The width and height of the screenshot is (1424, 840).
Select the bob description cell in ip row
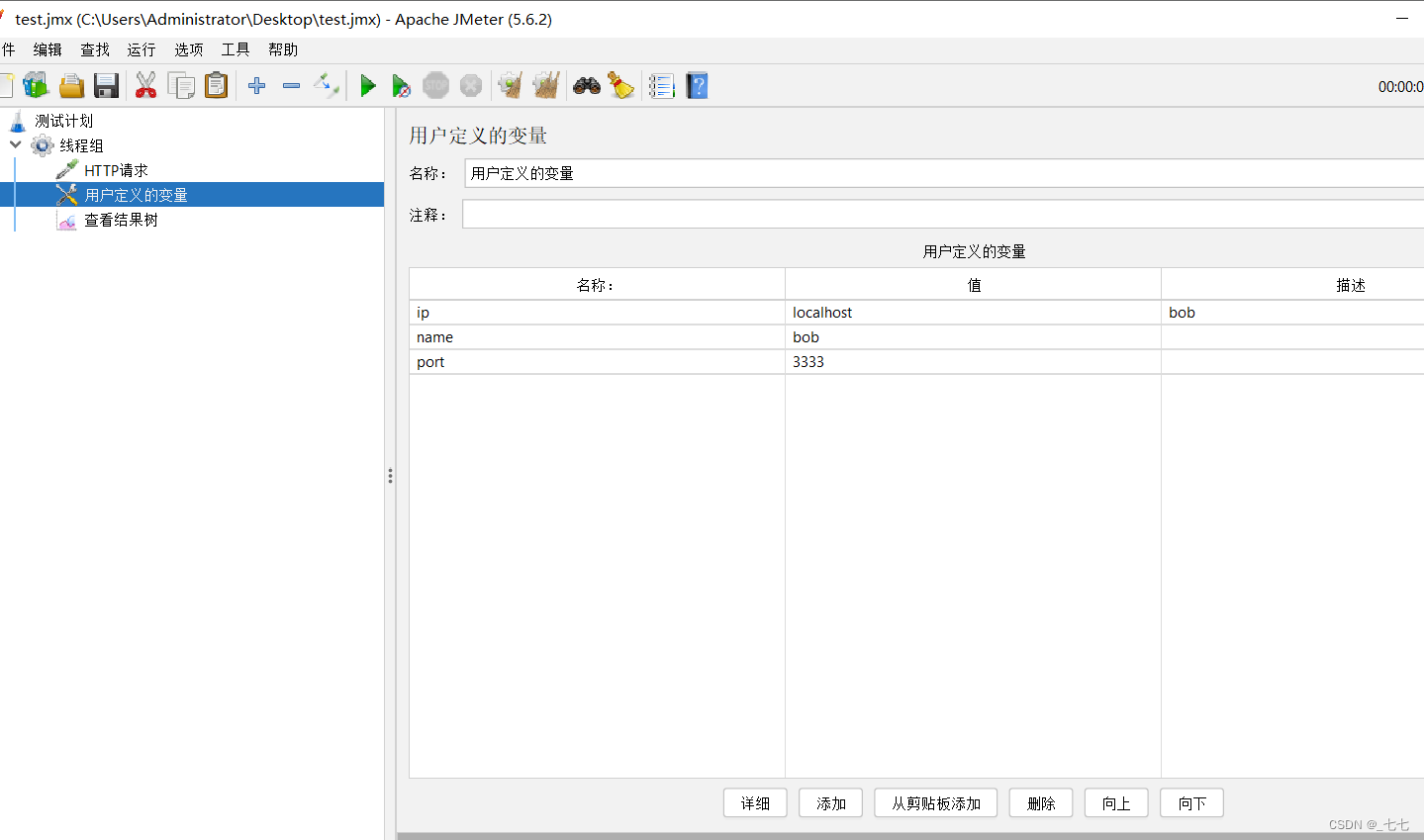point(1292,313)
